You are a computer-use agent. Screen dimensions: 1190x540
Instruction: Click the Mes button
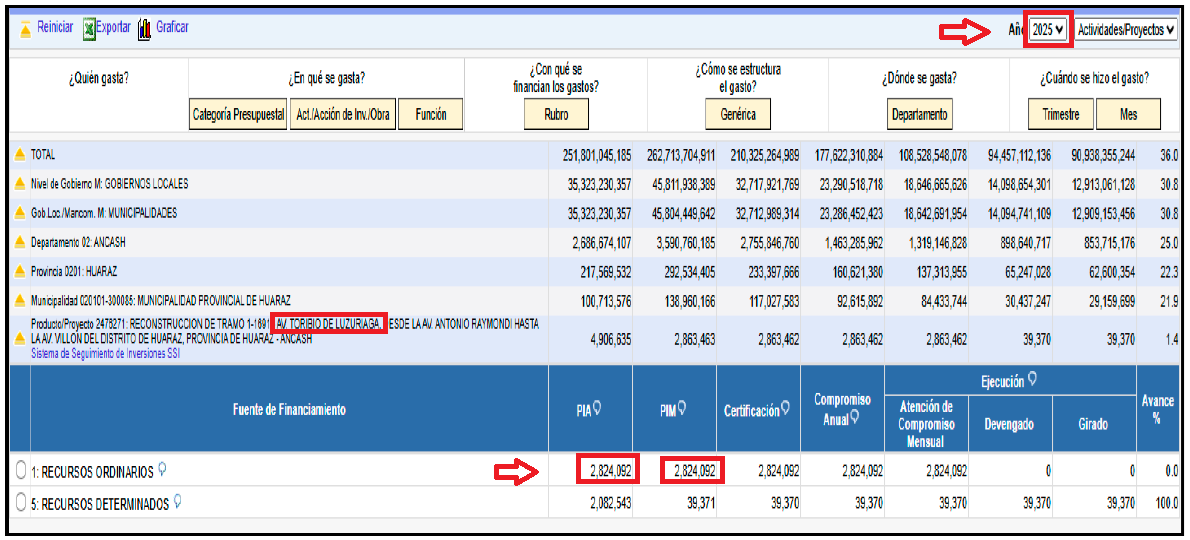pos(1129,115)
